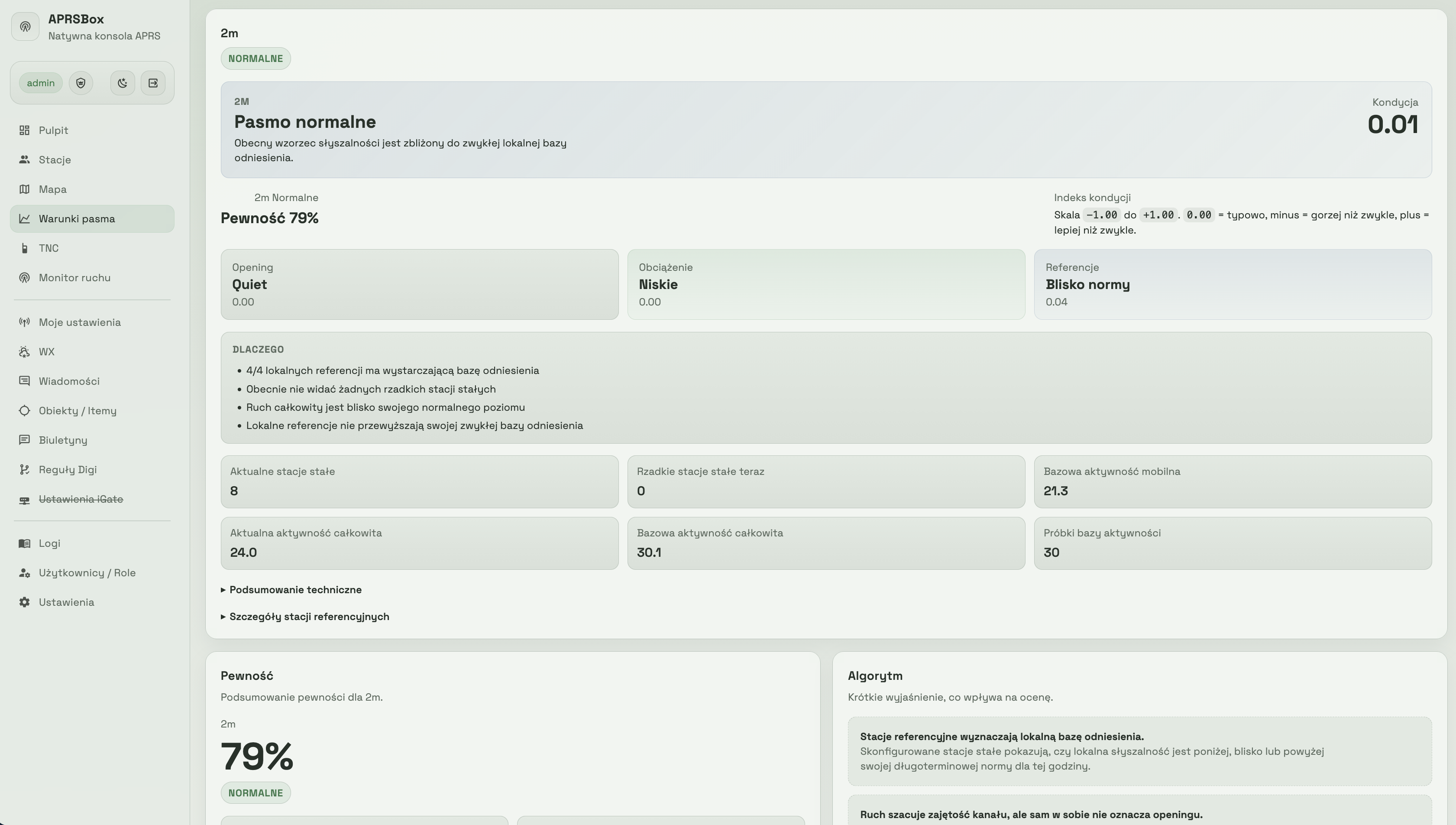Click the Ustawienia gear icon
The width and height of the screenshot is (1456, 825).
tap(24, 602)
